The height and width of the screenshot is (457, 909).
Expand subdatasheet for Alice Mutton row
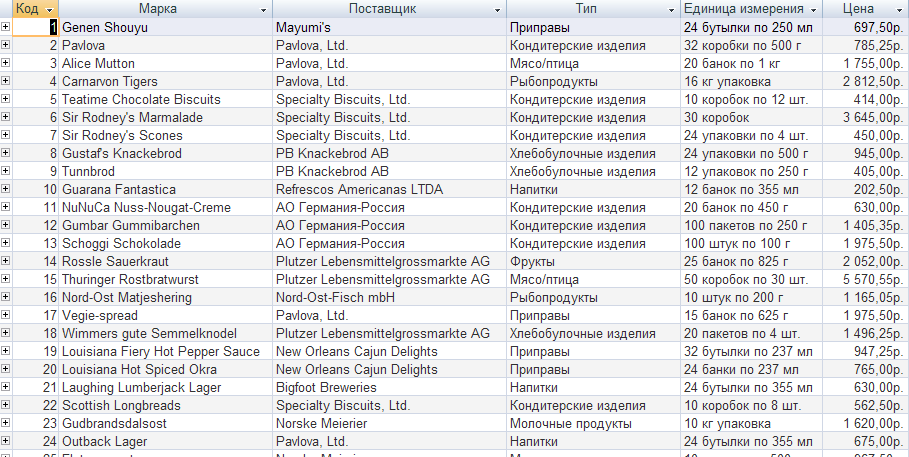(x=6, y=63)
